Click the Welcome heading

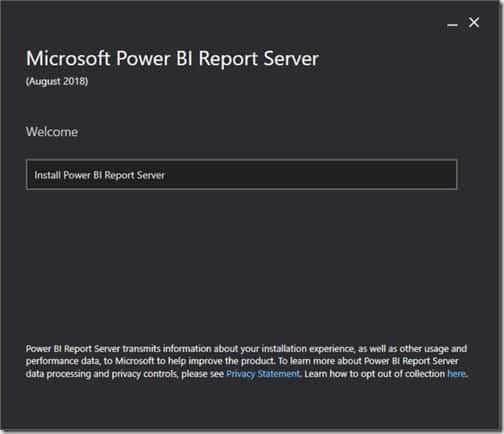pos(52,132)
